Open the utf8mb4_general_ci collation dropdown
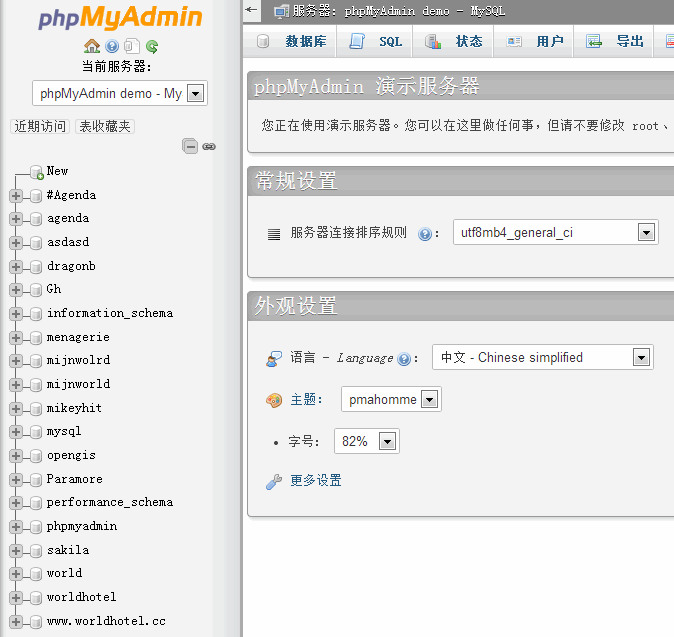 [555, 233]
